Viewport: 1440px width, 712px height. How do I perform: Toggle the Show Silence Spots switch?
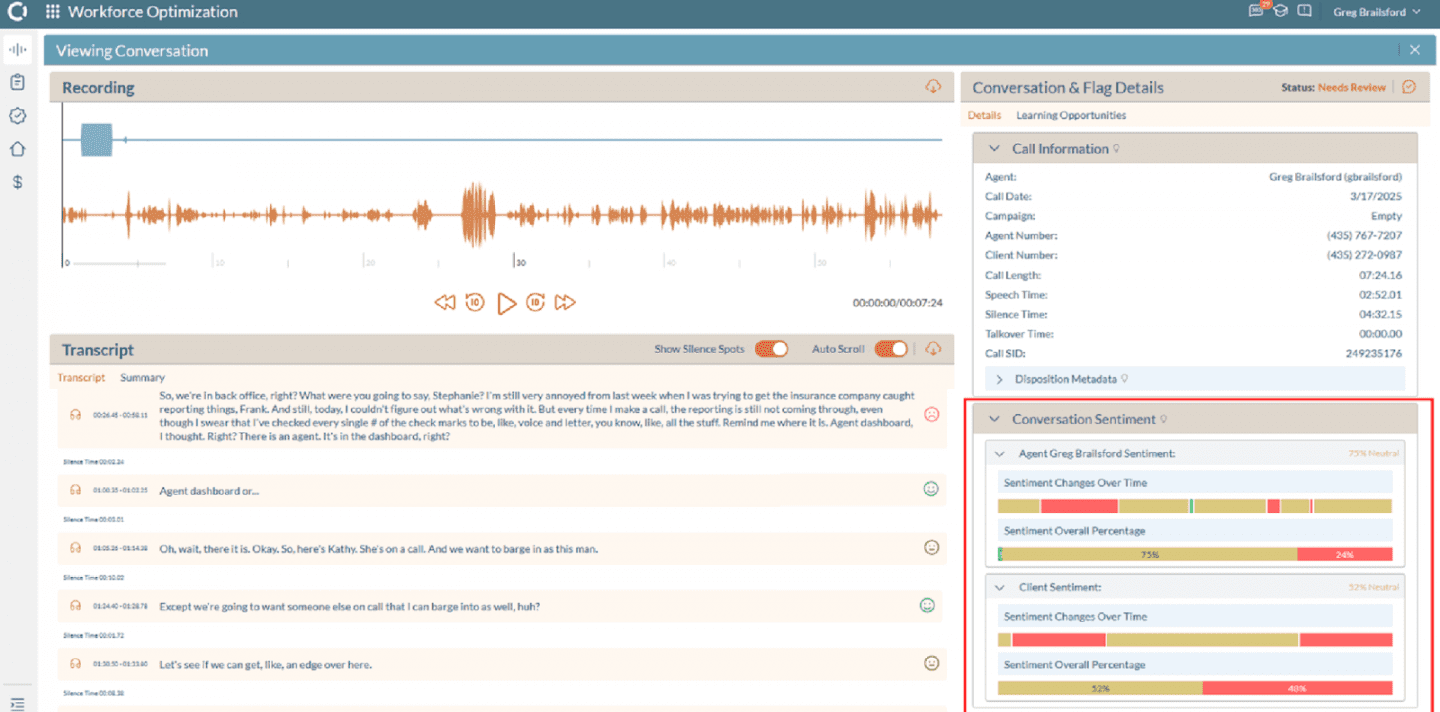click(771, 349)
